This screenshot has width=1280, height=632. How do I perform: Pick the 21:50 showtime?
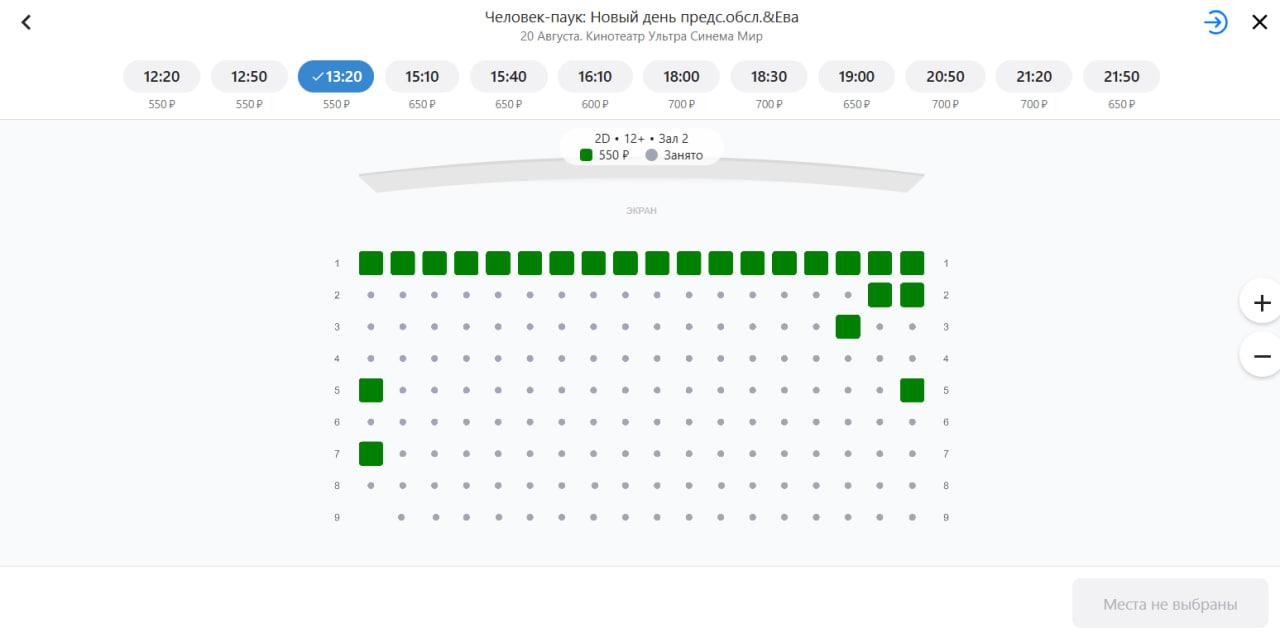coord(1121,77)
